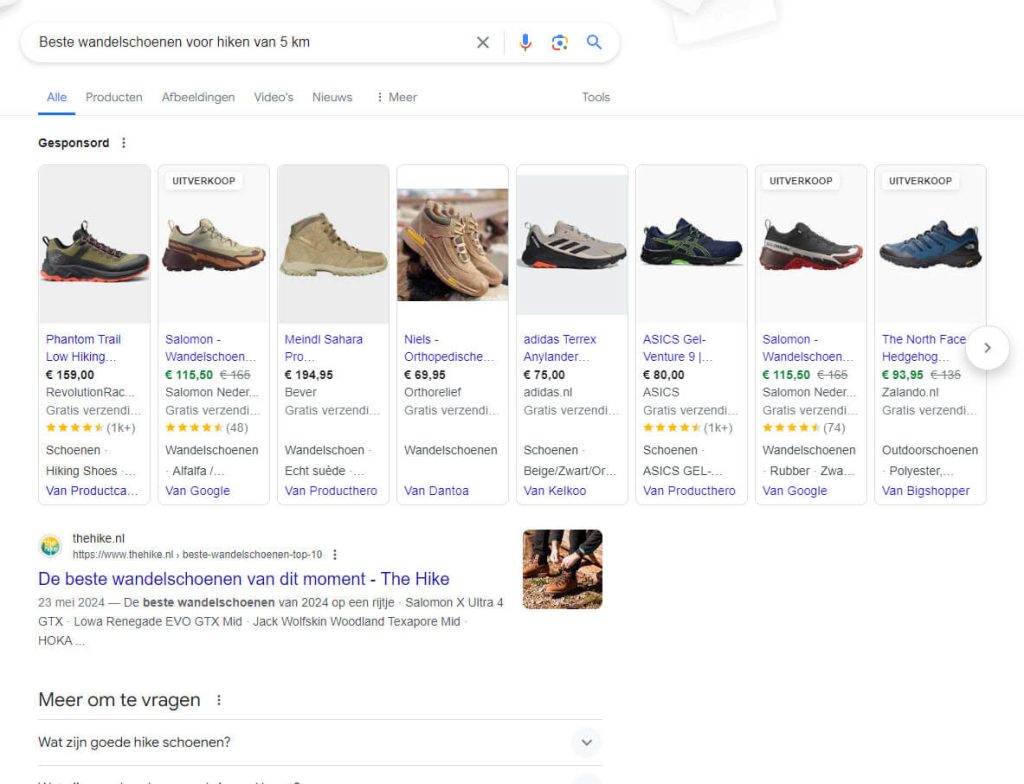
Task: Open the Meer dropdown in search tabs
Action: pyautogui.click(x=396, y=97)
